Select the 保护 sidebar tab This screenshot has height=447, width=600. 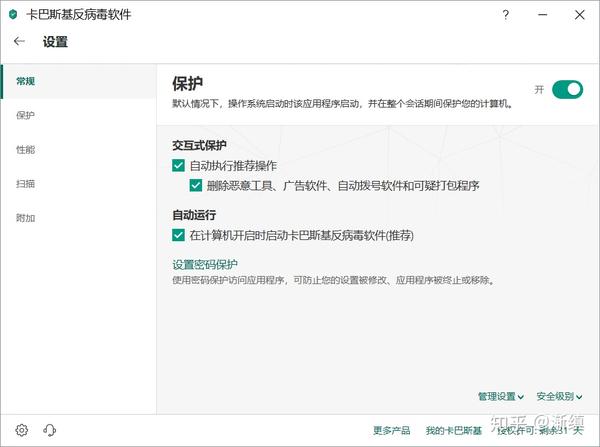tap(78, 115)
